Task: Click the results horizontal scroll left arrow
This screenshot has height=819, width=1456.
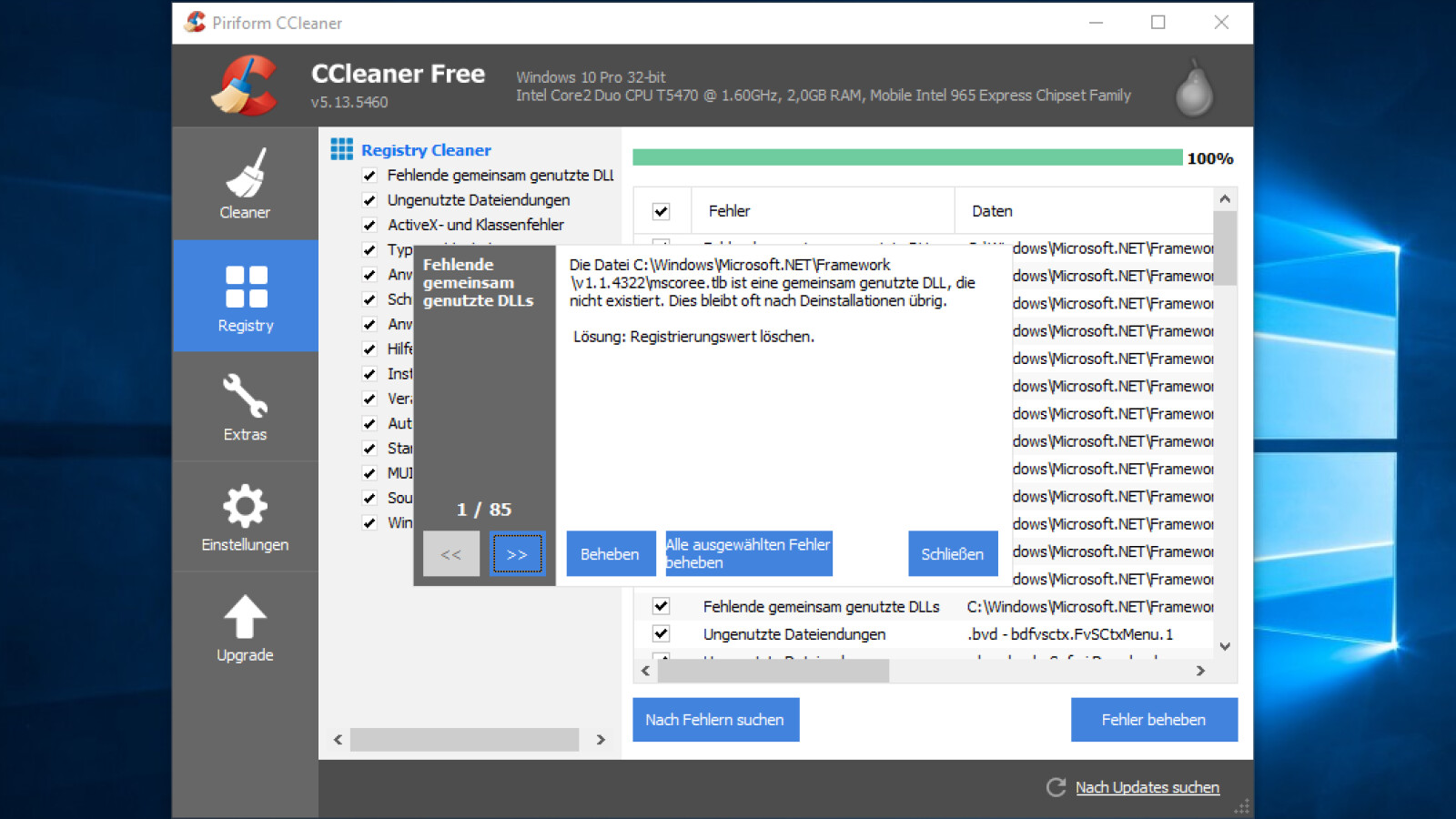Action: [645, 671]
